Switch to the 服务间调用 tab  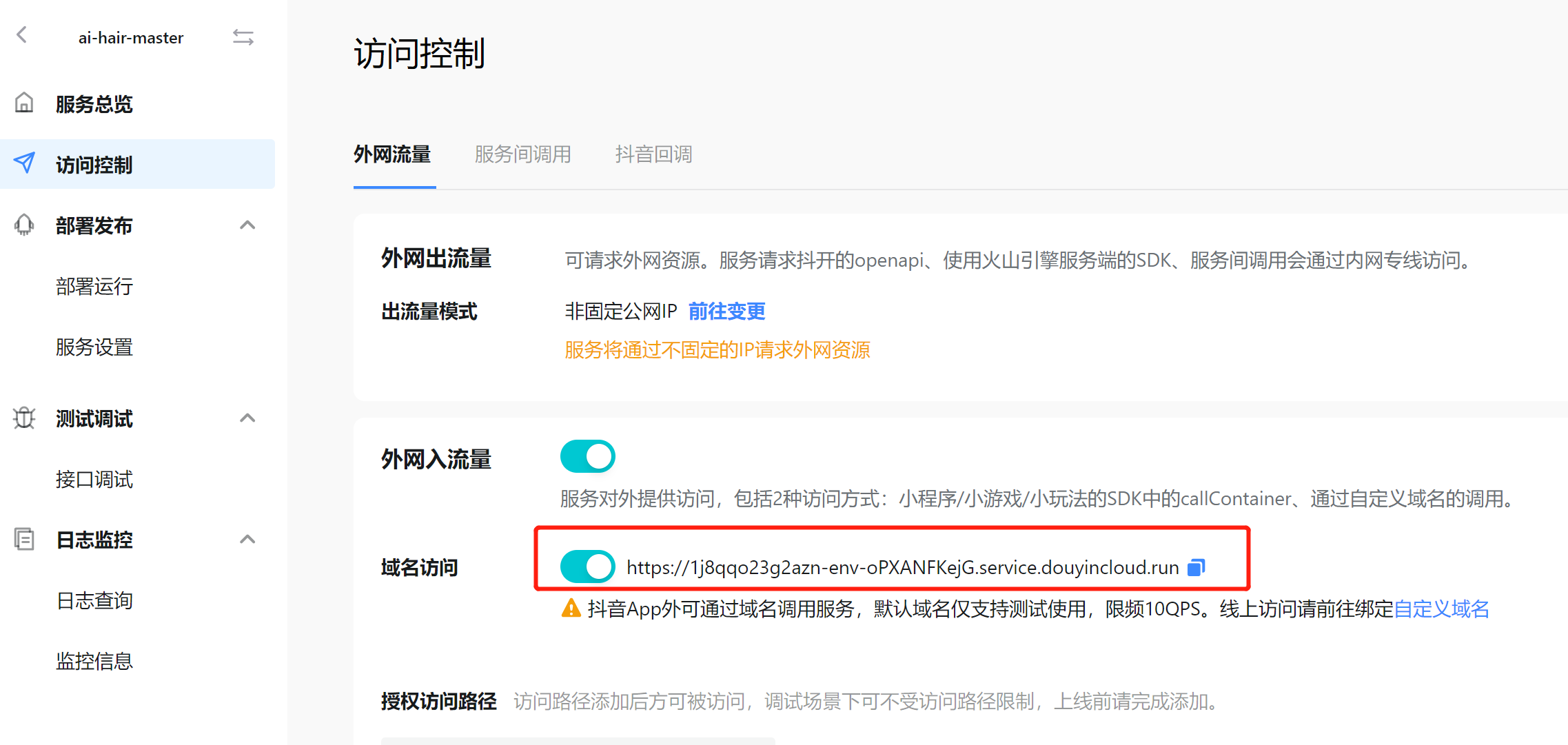(x=522, y=154)
